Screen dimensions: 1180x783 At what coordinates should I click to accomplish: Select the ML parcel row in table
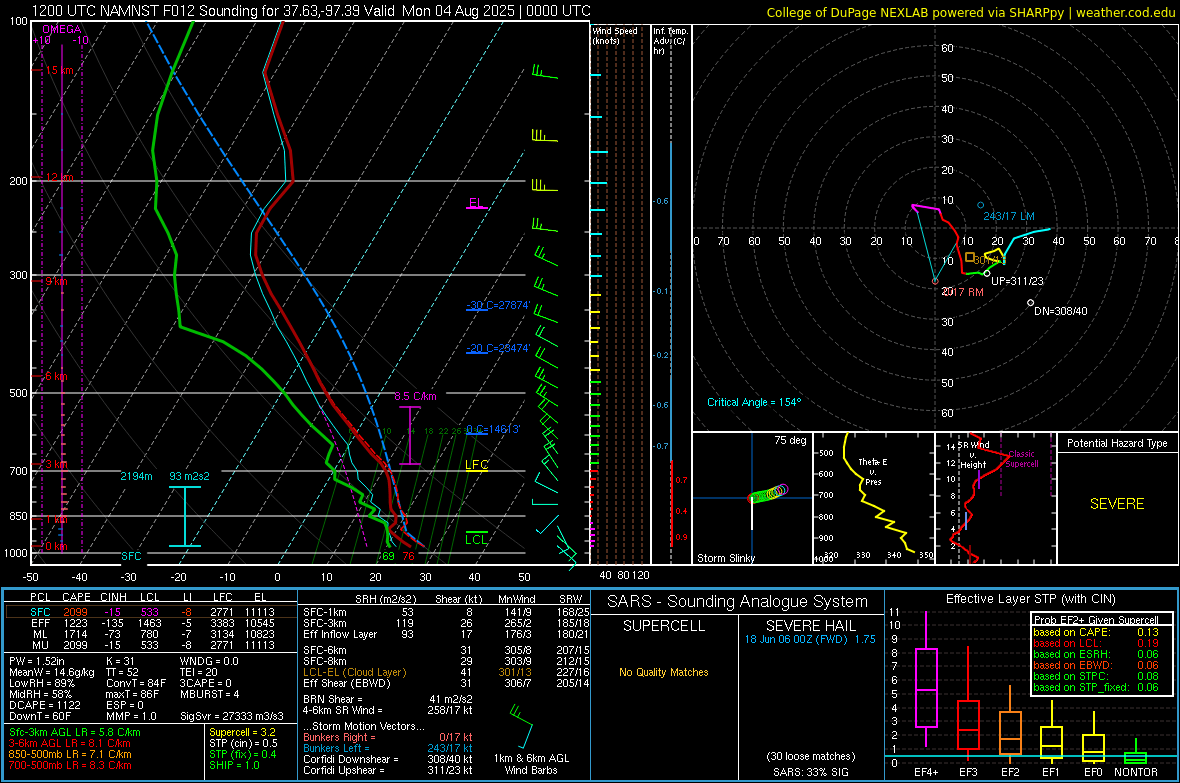pyautogui.click(x=151, y=634)
